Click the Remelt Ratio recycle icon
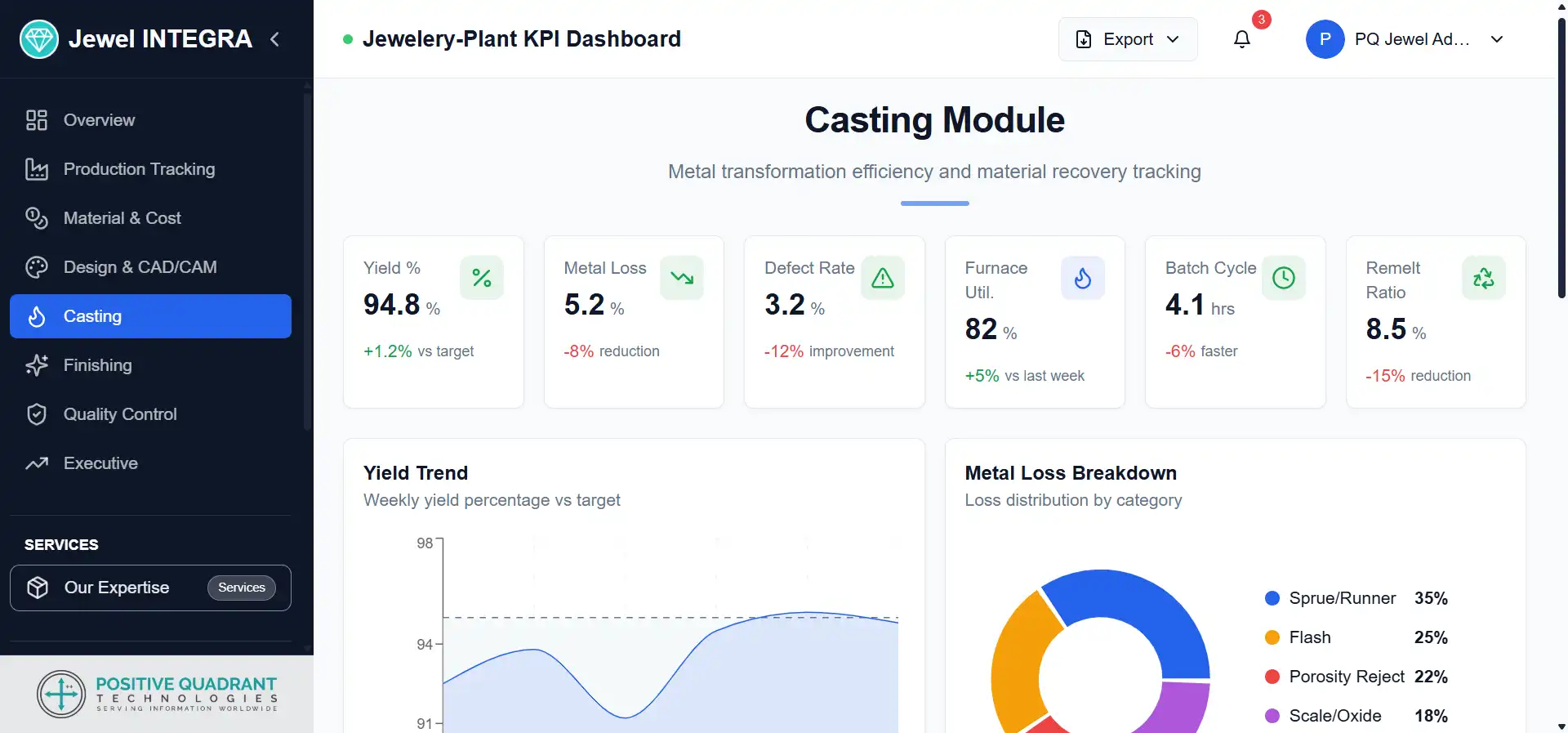Image resolution: width=1568 pixels, height=733 pixels. point(1484,279)
